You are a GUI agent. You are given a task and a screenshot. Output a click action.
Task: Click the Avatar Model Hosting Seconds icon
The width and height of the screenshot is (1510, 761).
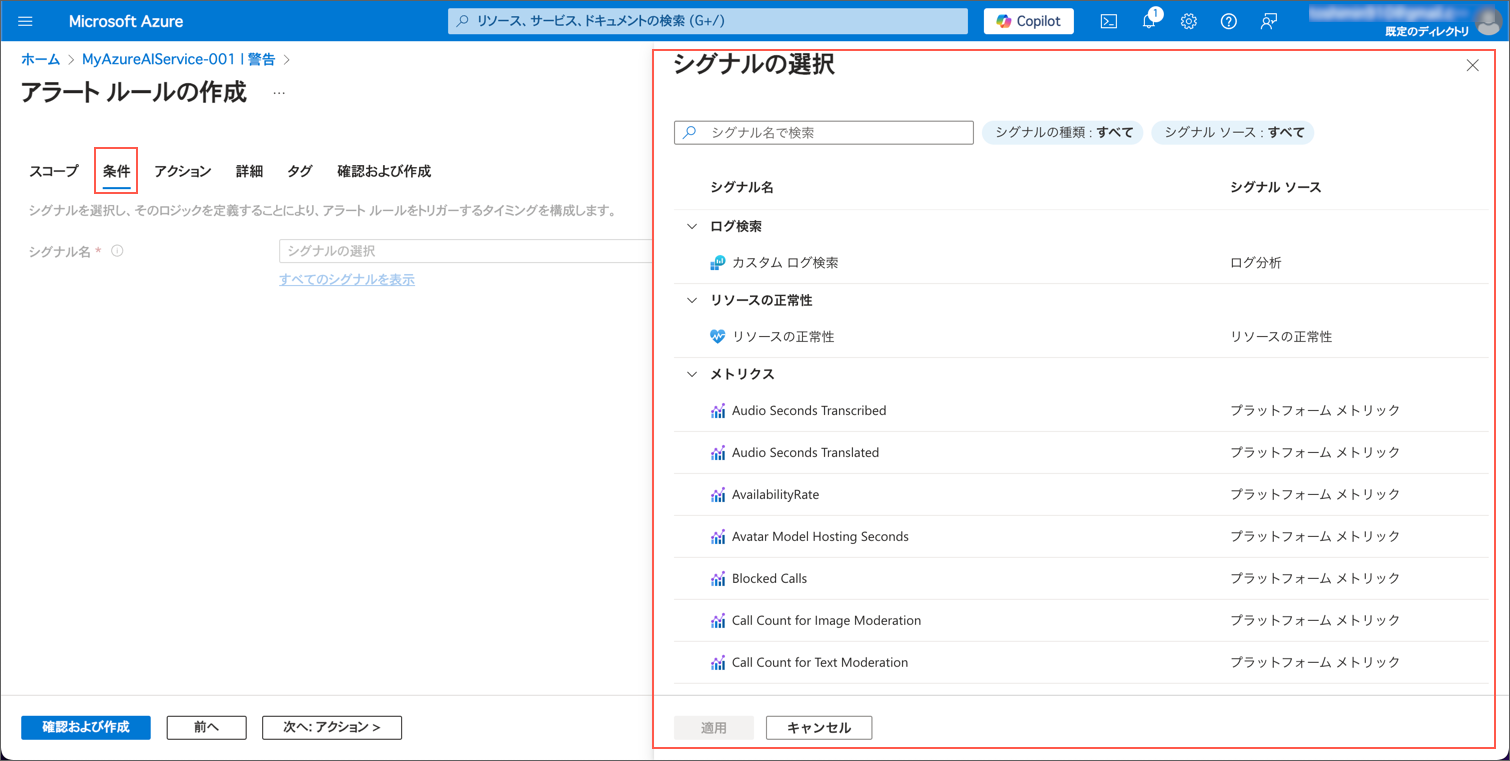[717, 537]
